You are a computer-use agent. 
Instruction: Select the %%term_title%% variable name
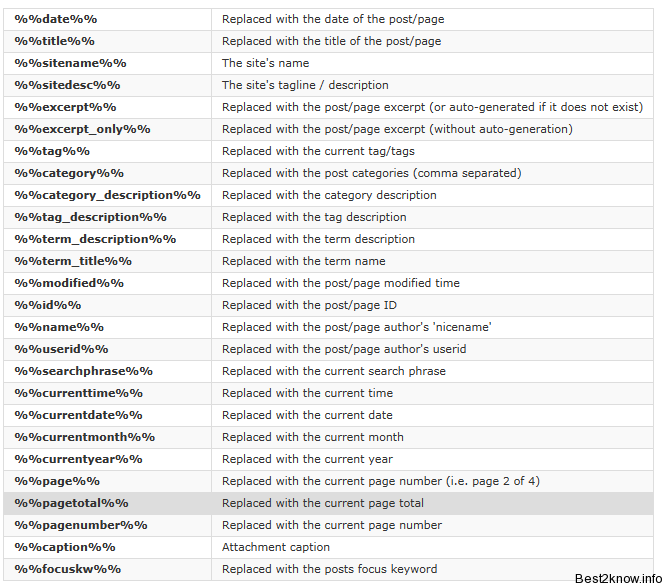pyautogui.click(x=73, y=261)
